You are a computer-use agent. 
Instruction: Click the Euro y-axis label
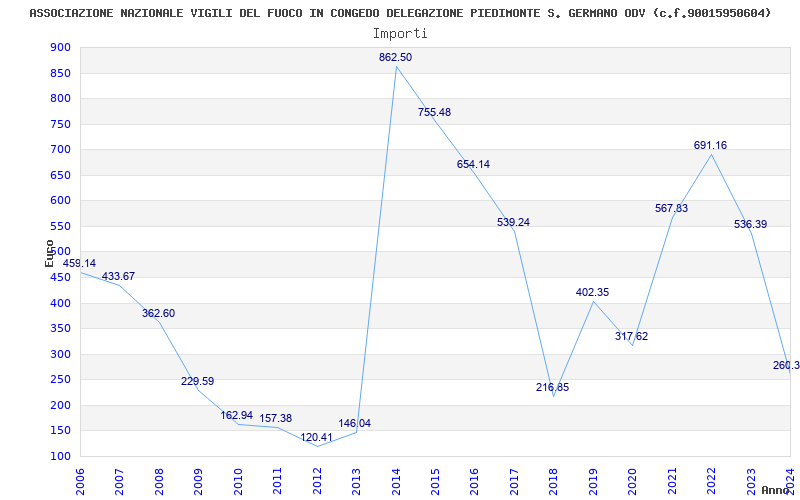[49, 253]
